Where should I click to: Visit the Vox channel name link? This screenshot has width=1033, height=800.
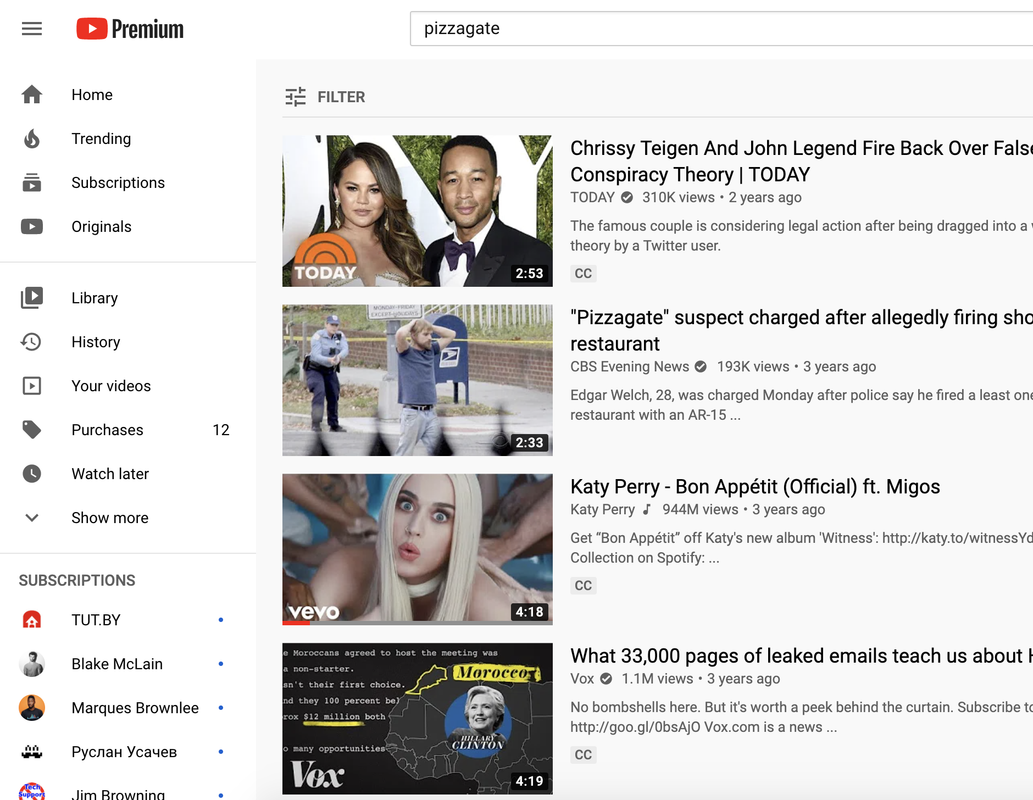582,679
